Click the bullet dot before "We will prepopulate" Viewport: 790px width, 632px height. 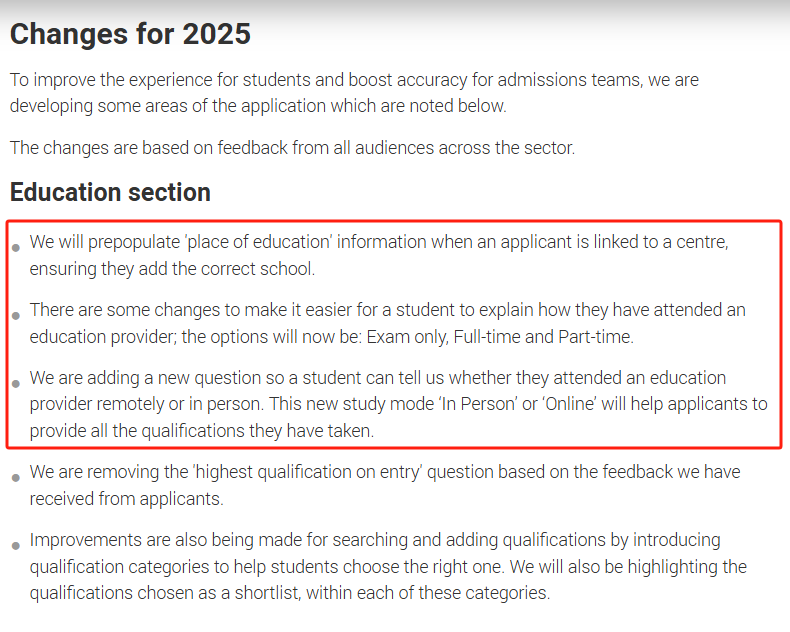point(16,247)
